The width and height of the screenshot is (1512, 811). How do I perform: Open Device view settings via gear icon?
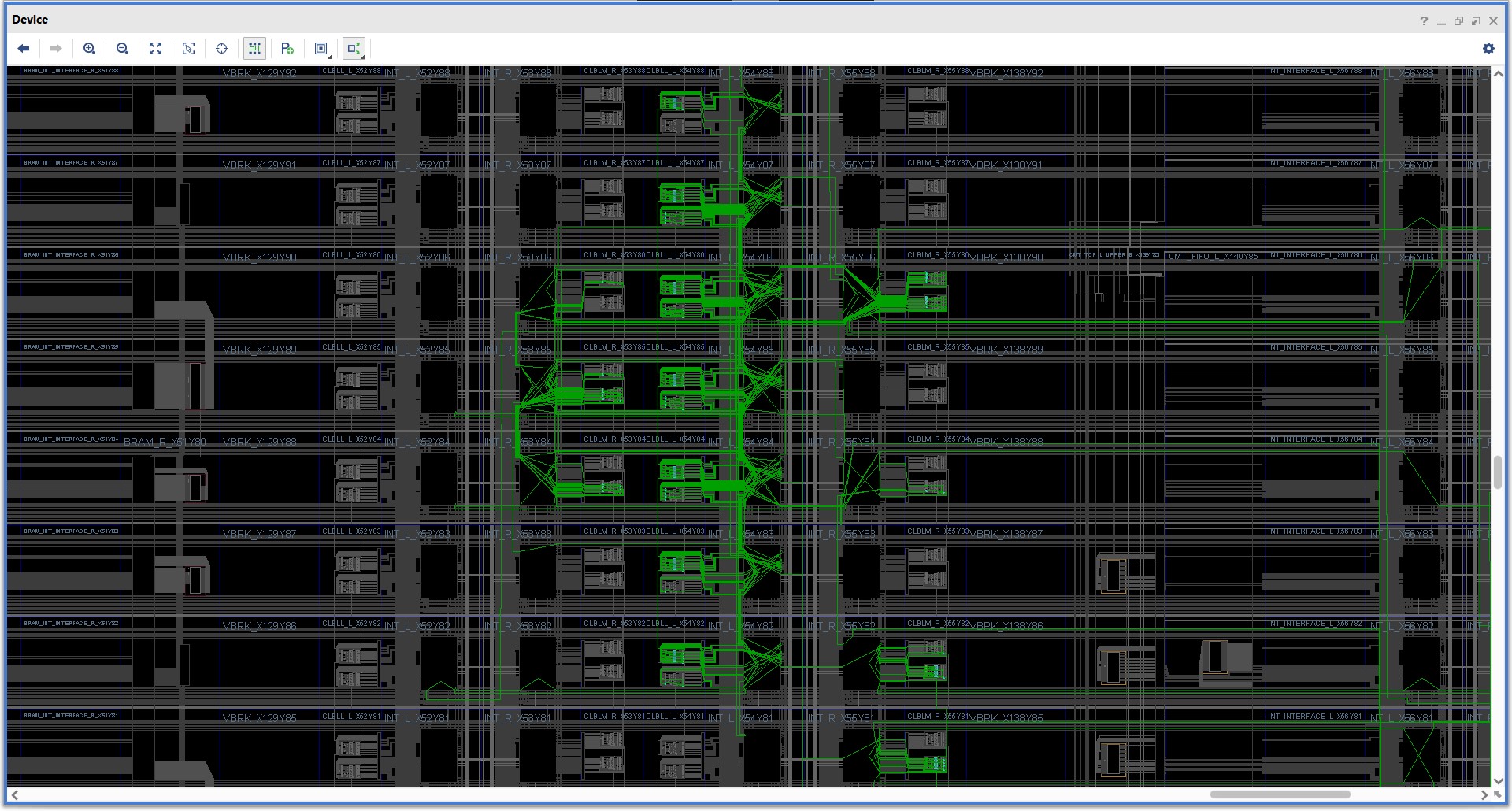pos(1488,48)
